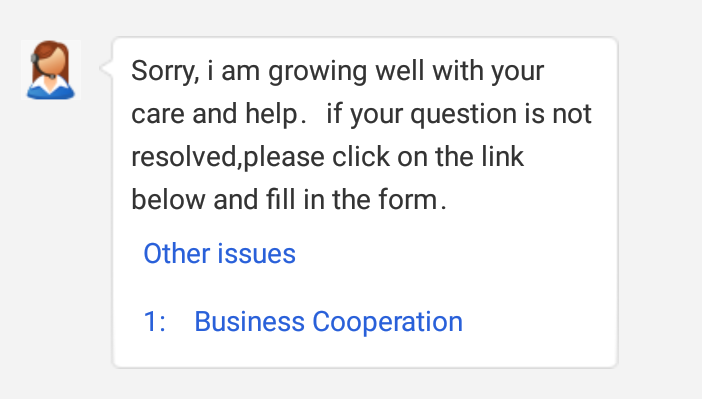The image size is (702, 399).
Task: Click the customer service agent avatar
Action: (x=51, y=70)
